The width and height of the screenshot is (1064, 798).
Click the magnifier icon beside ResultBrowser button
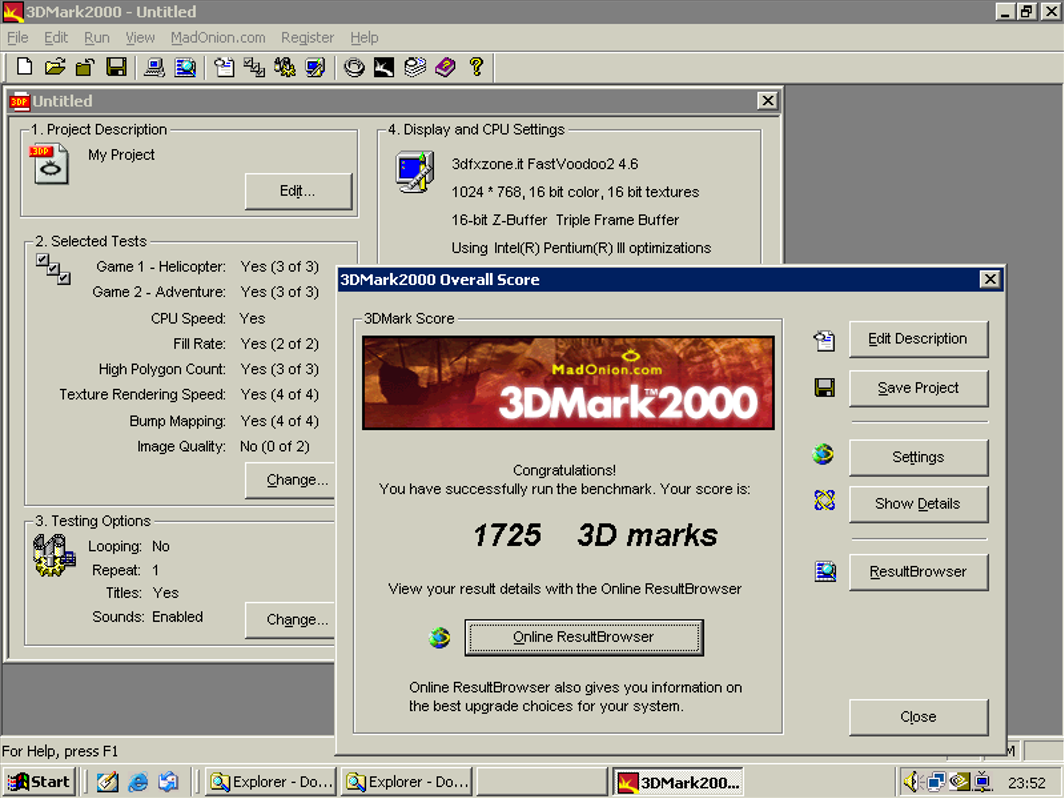[825, 571]
